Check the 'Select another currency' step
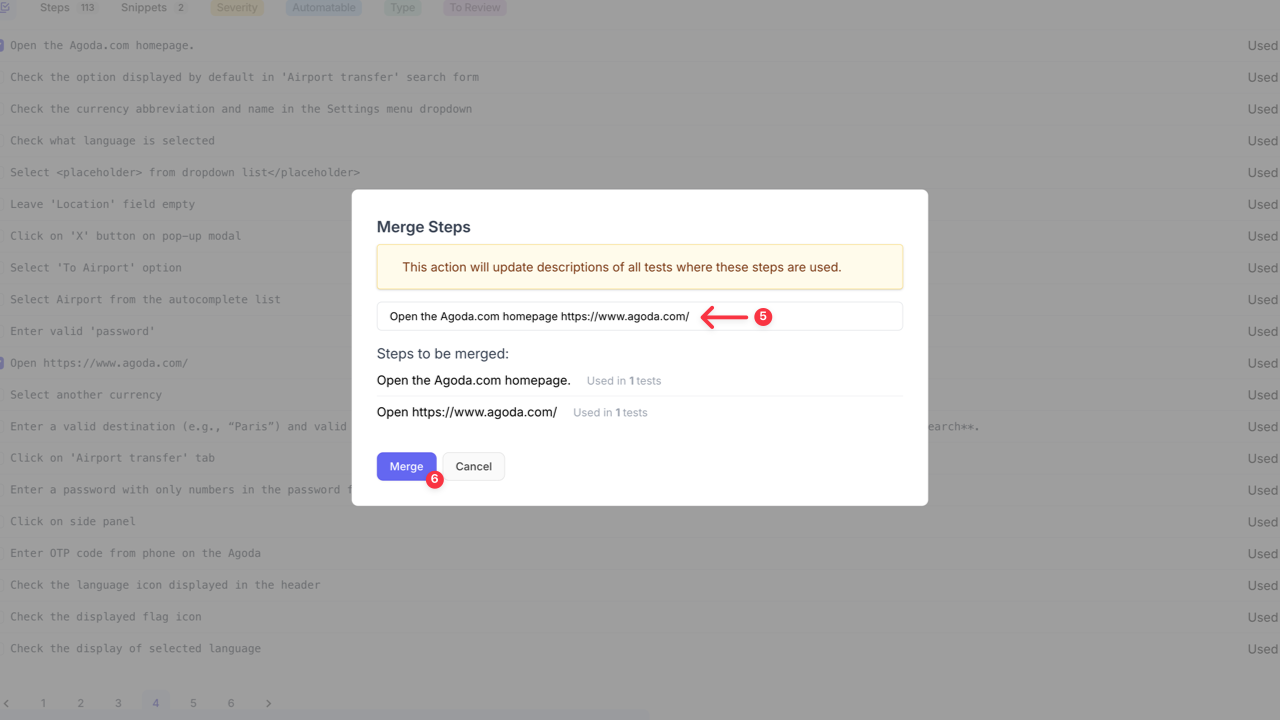The width and height of the screenshot is (1280, 720). 3,394
